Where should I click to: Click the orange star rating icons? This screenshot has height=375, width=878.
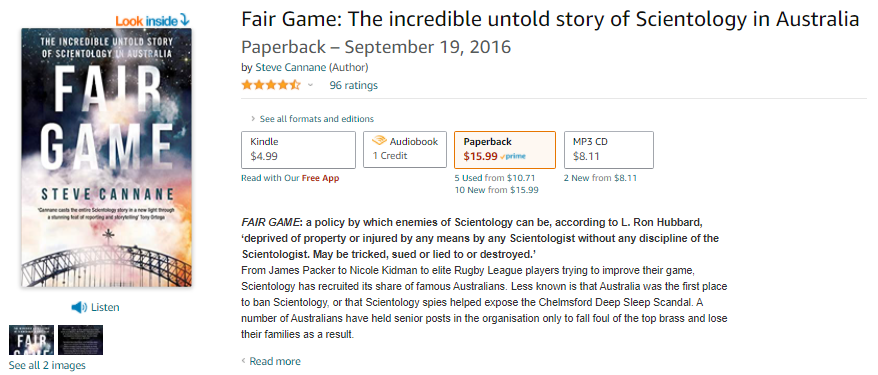pos(271,85)
